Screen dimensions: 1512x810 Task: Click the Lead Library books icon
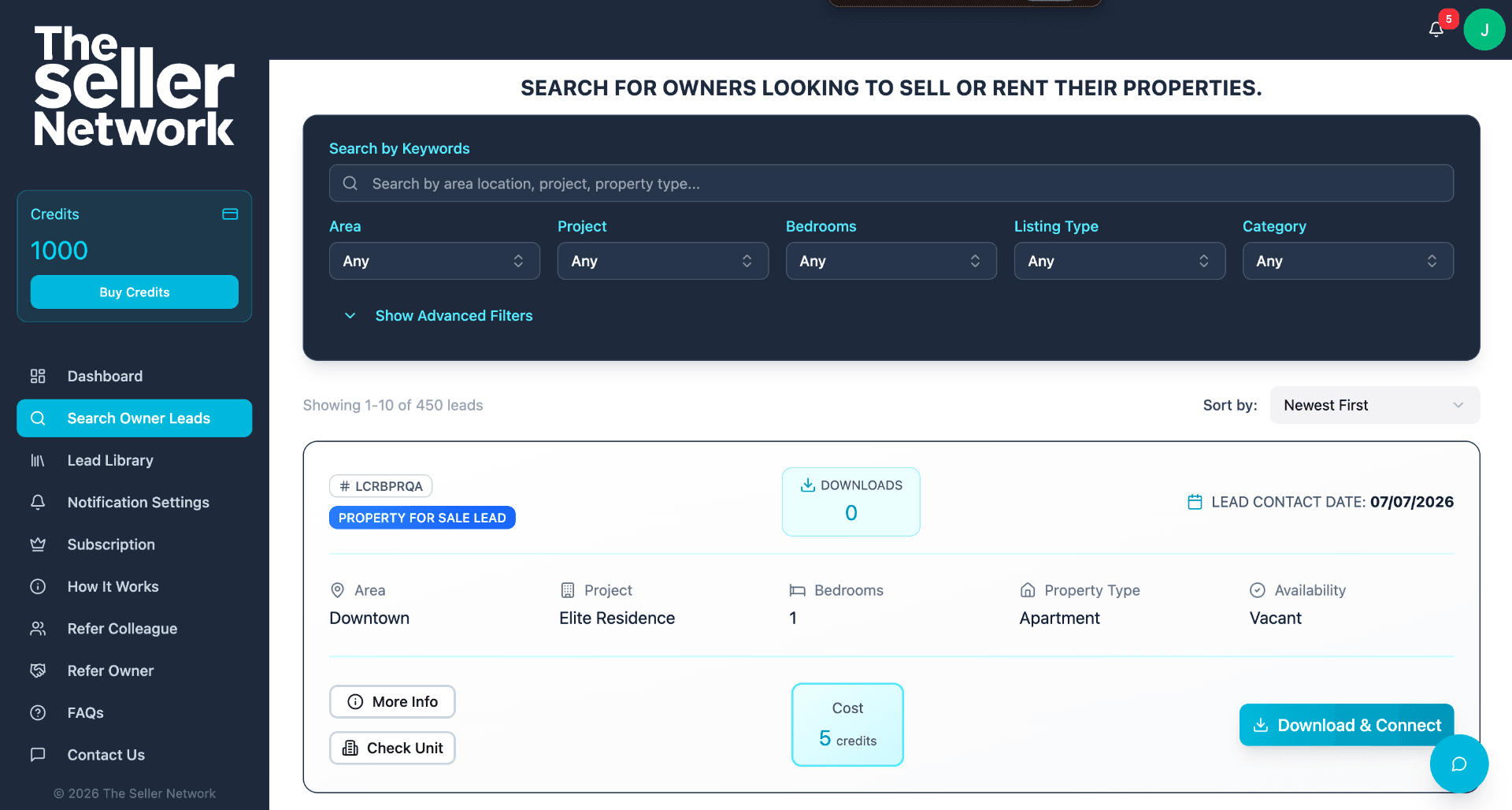point(38,460)
